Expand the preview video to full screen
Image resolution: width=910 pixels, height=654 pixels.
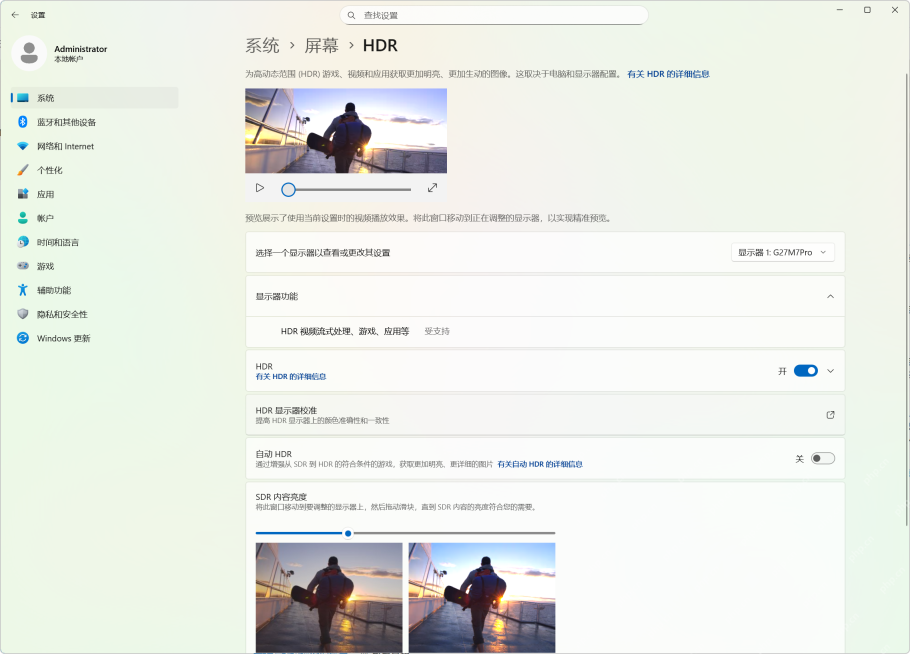click(x=432, y=188)
